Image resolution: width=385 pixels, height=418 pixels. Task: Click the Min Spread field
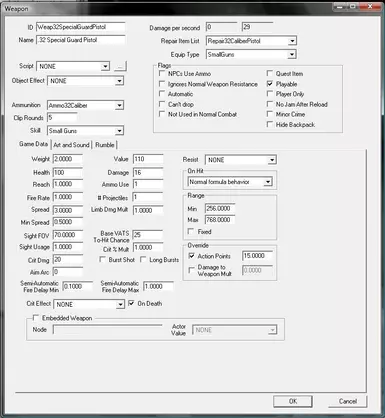click(x=68, y=222)
